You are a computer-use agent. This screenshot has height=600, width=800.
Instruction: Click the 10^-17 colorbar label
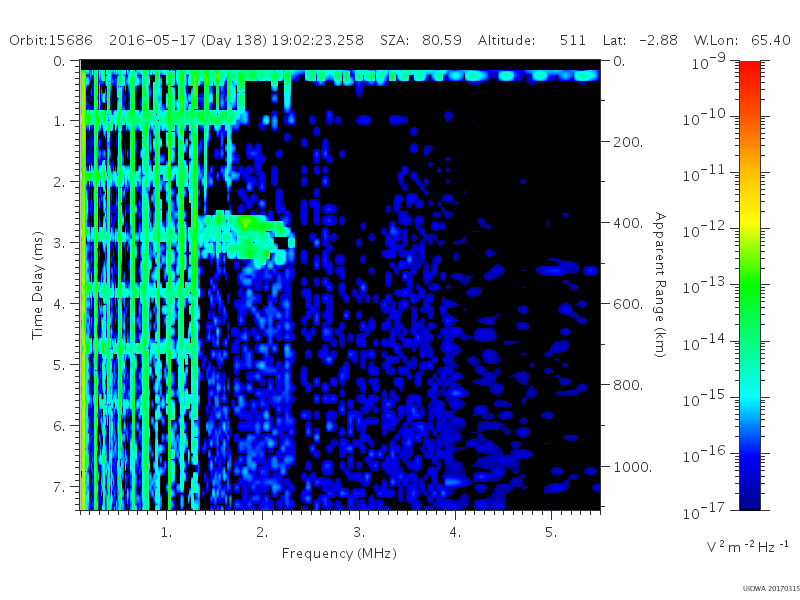click(704, 511)
